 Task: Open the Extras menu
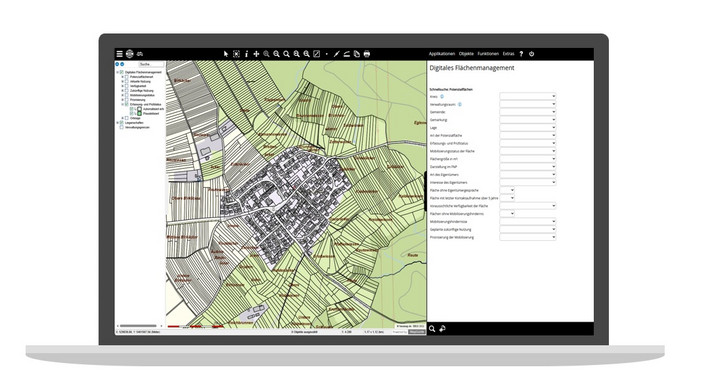[508, 54]
